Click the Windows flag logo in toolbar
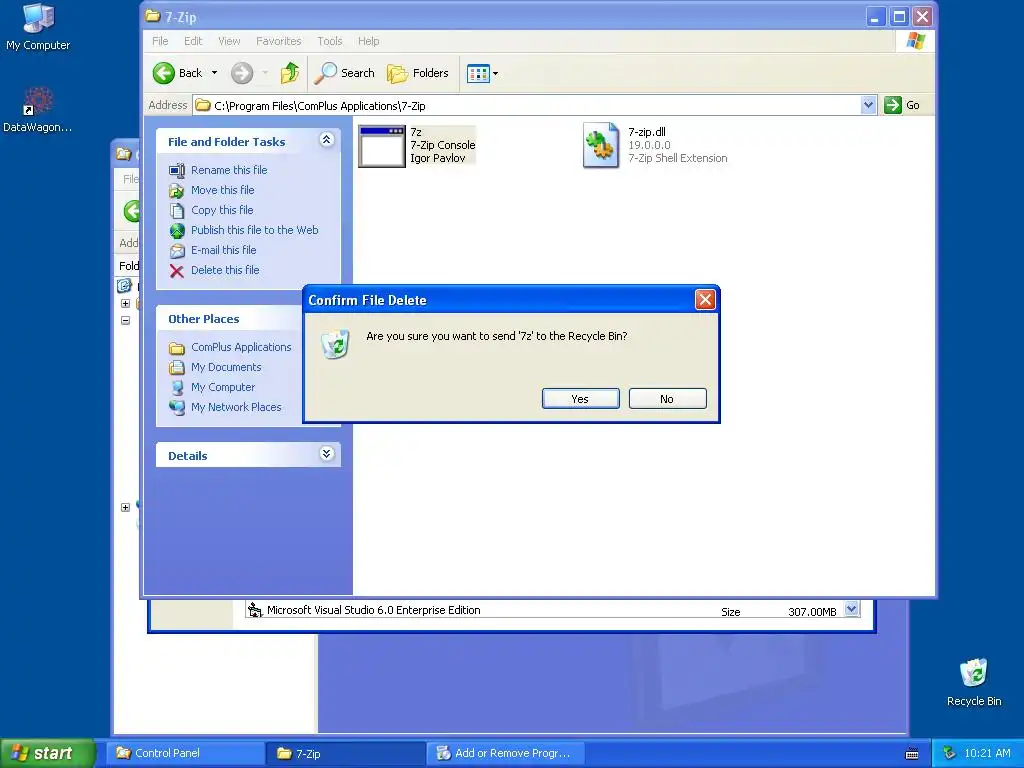 click(x=916, y=41)
